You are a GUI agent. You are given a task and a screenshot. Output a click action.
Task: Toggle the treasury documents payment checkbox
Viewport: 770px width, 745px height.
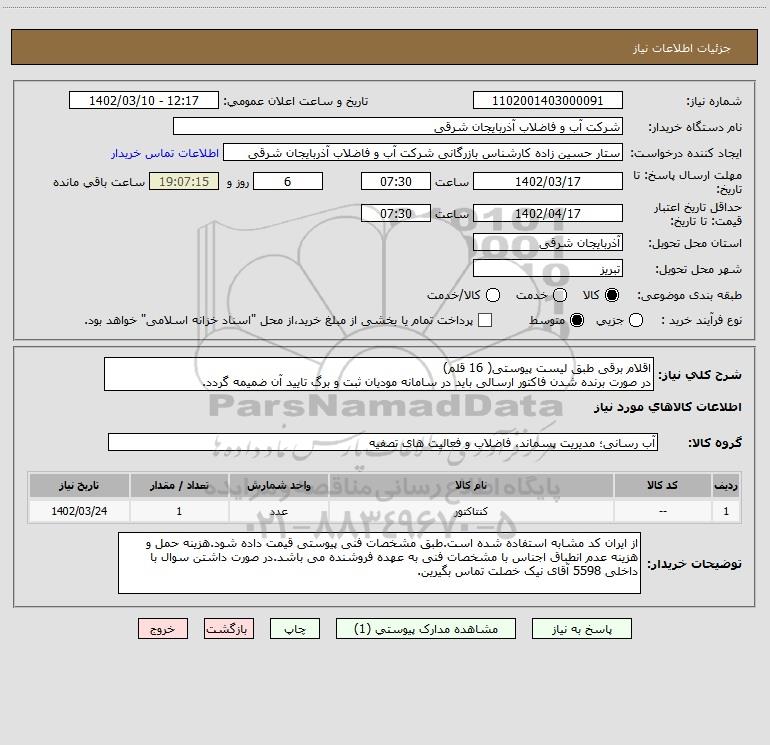485,320
